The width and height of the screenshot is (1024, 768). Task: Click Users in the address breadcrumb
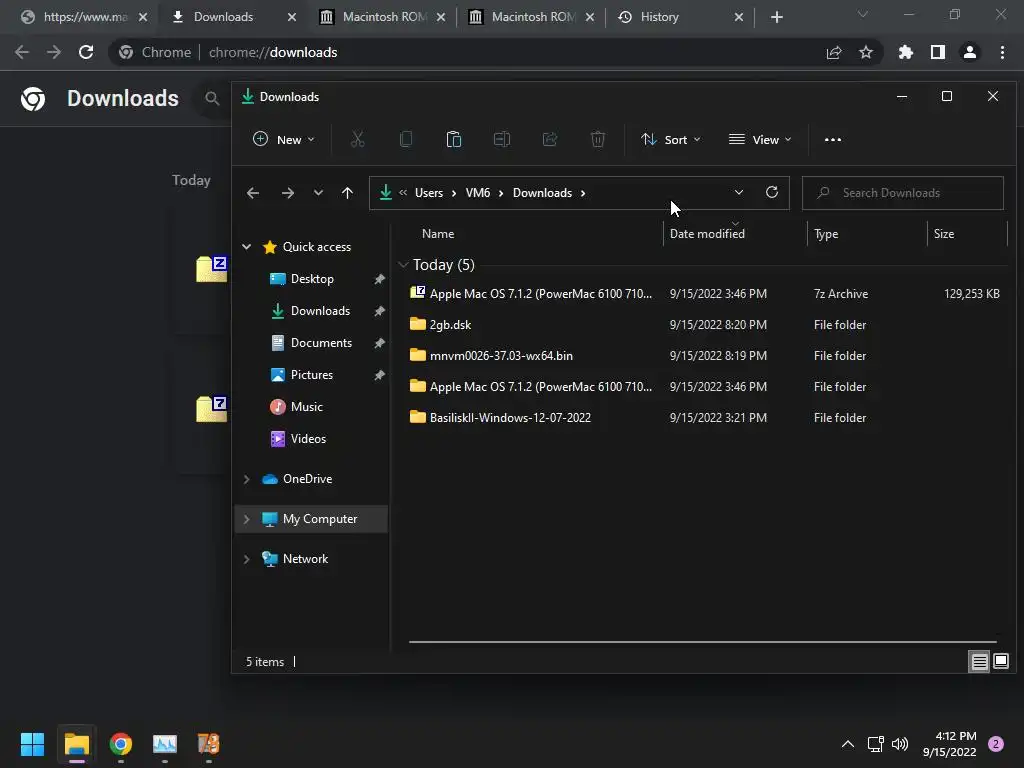click(429, 193)
